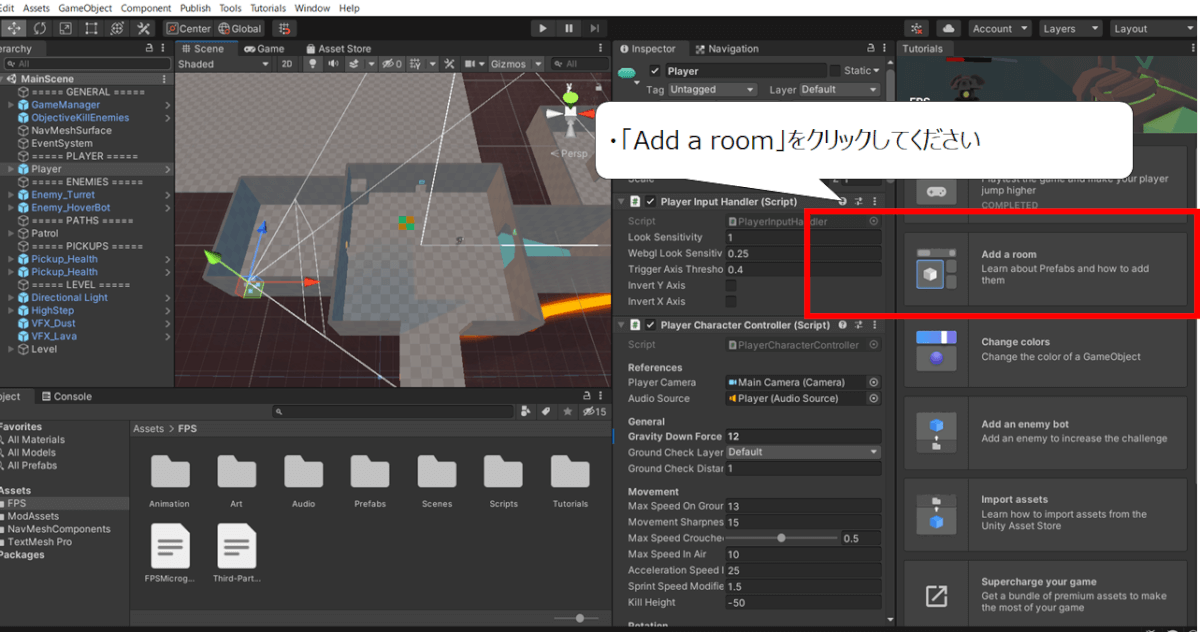Open the Gizmos dropdown
The height and width of the screenshot is (632, 1200).
click(515, 64)
